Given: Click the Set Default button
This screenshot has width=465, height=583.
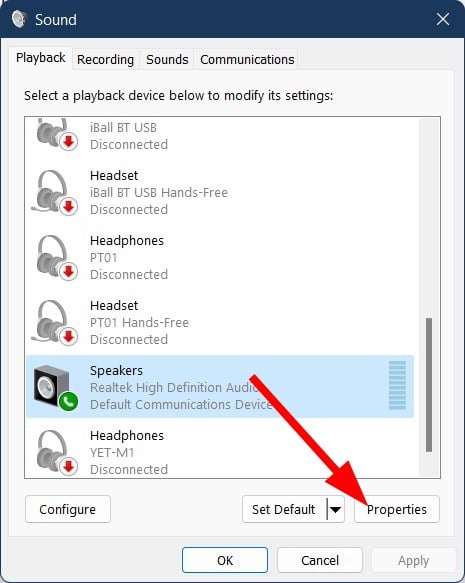Looking at the screenshot, I should tap(284, 509).
